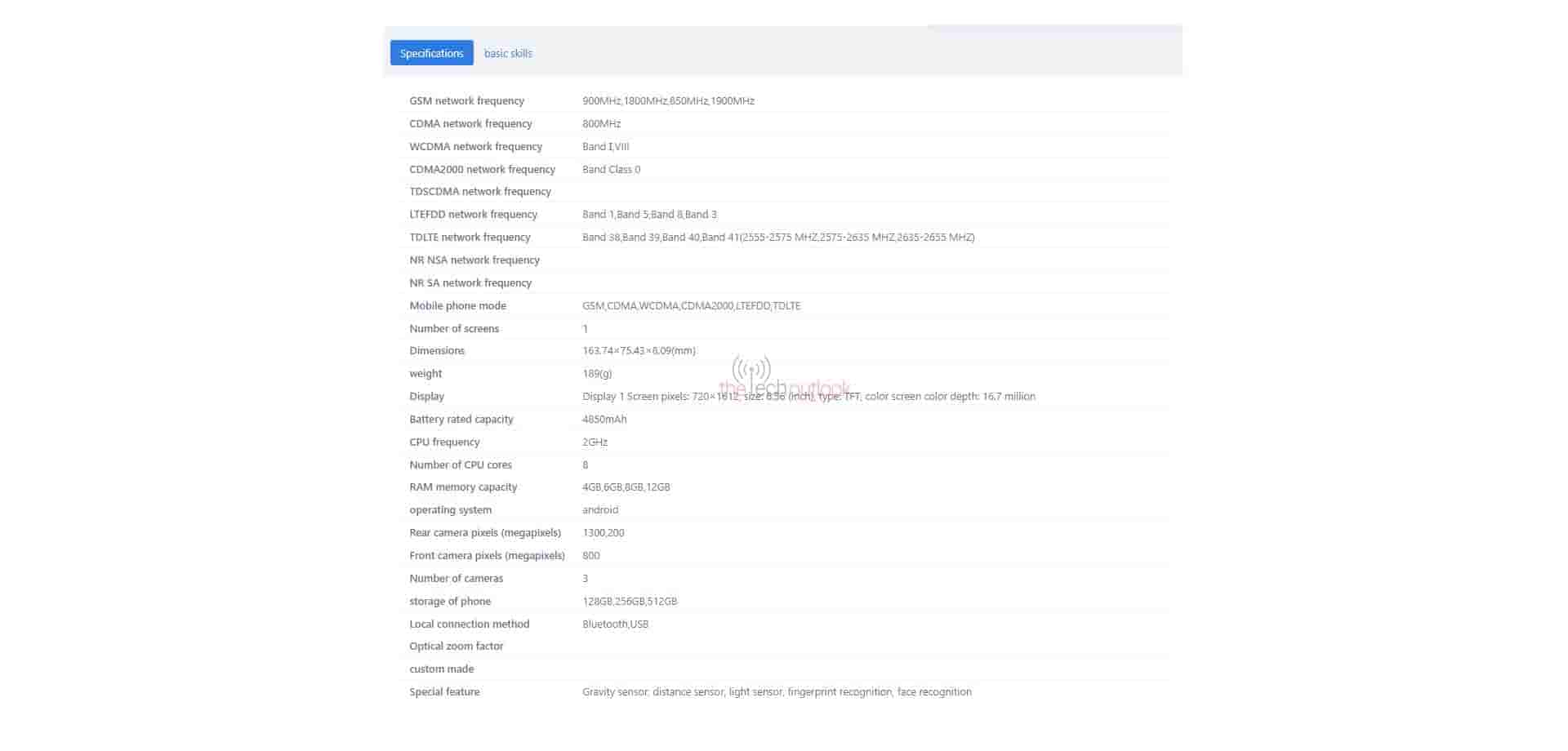
Task: Click the storage of phone values
Action: pos(629,602)
